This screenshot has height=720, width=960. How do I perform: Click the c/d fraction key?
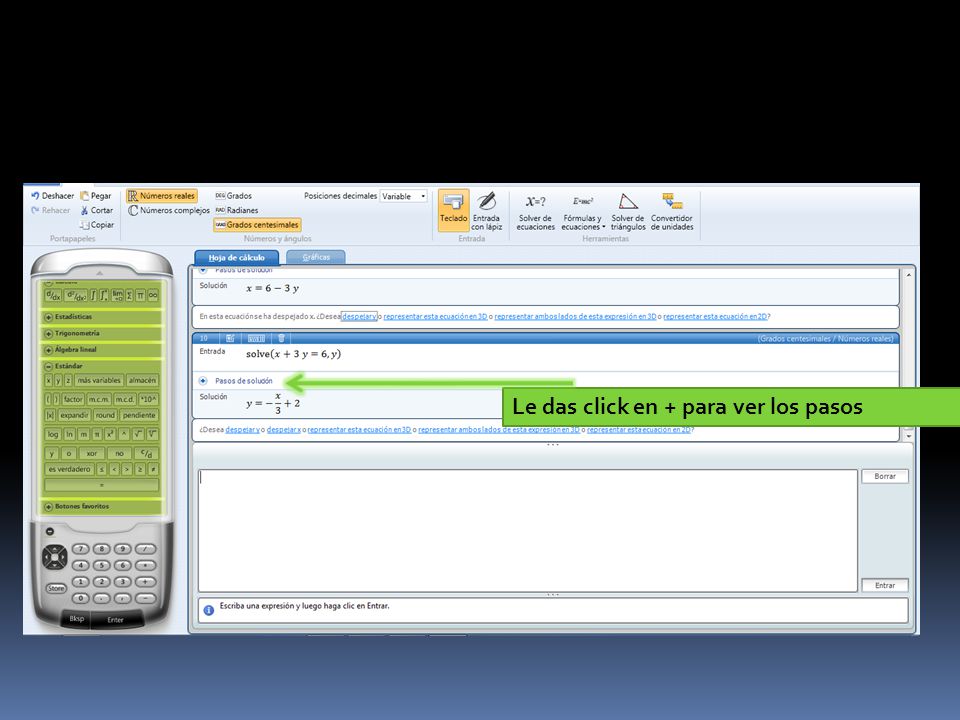(x=146, y=454)
